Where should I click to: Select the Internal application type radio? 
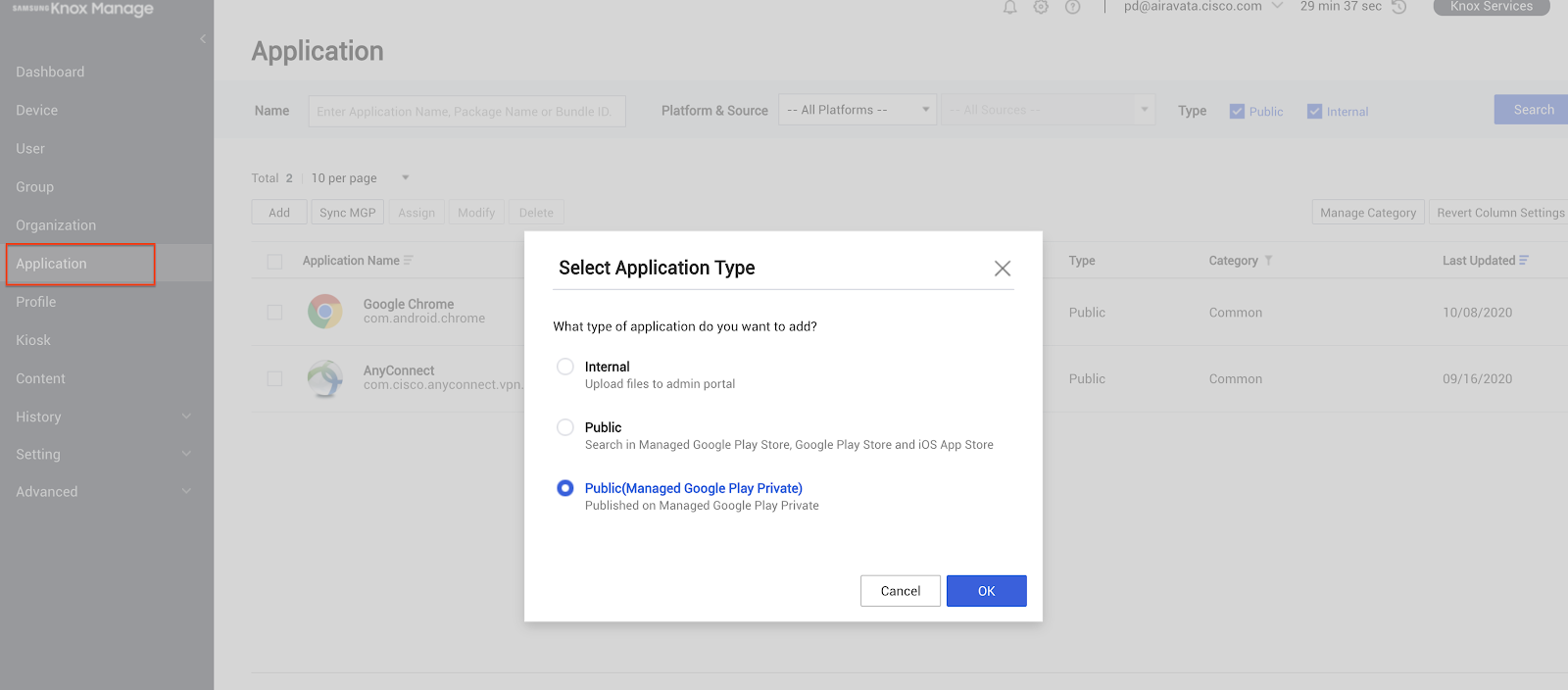coord(565,367)
